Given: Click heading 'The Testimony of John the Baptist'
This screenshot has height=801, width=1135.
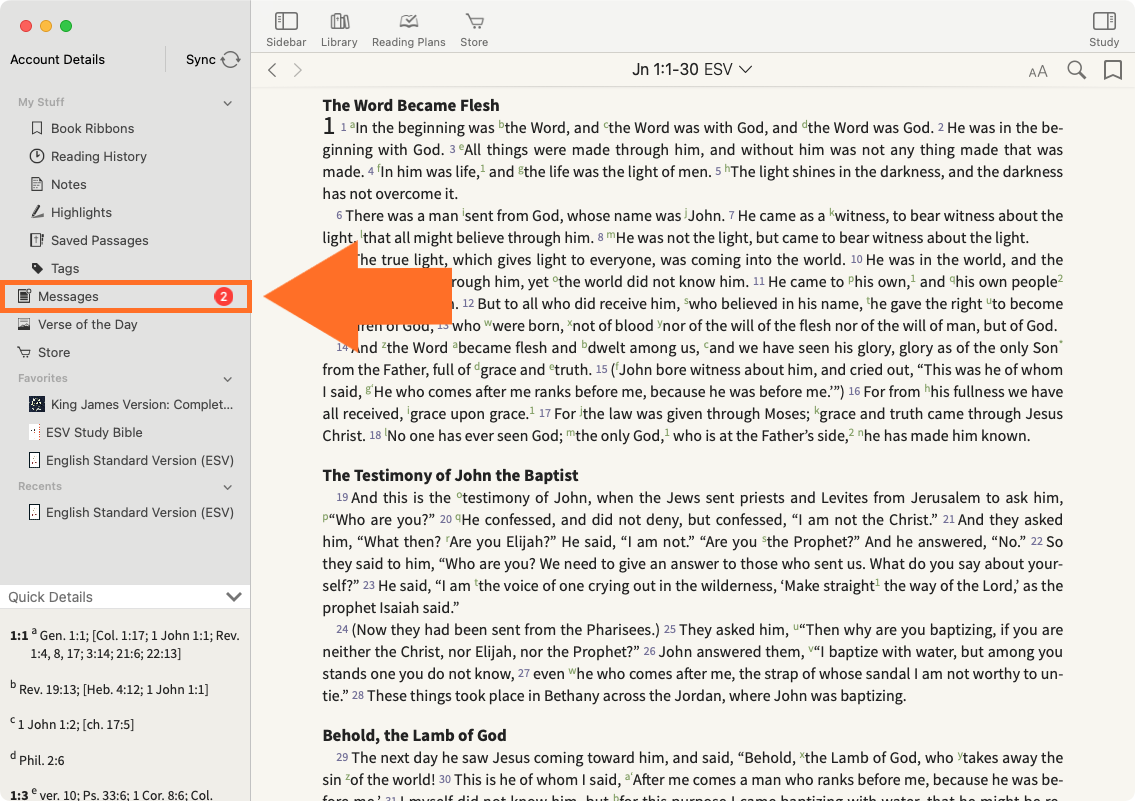Looking at the screenshot, I should pos(450,475).
